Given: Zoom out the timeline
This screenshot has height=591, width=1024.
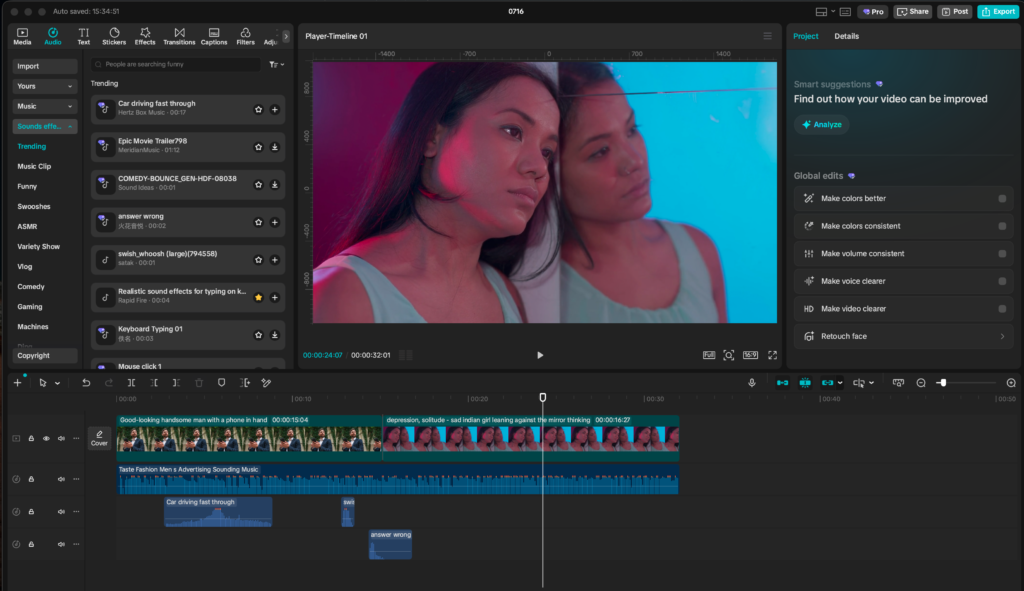Looking at the screenshot, I should click(921, 383).
